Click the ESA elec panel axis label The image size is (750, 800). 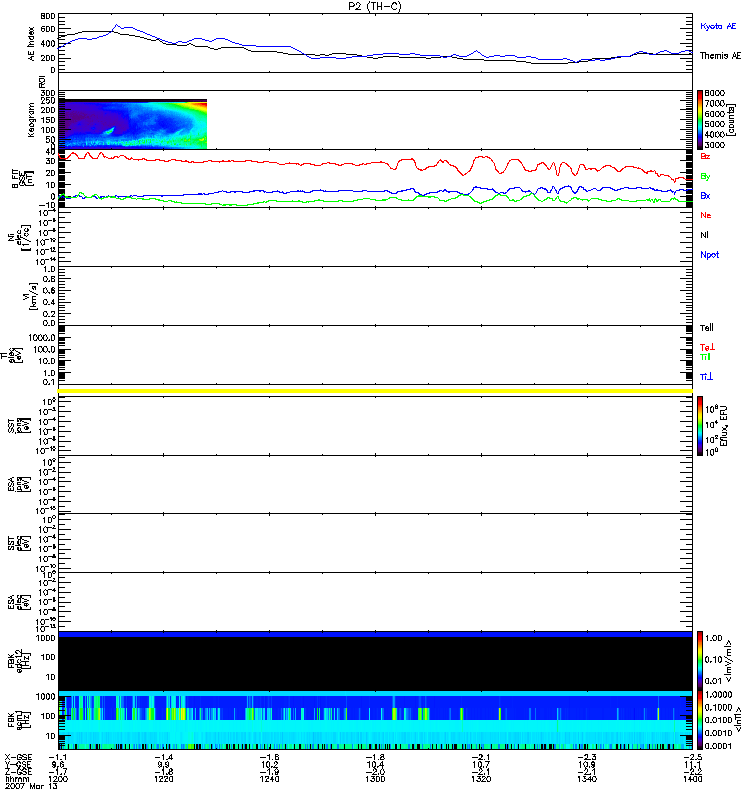coord(19,602)
